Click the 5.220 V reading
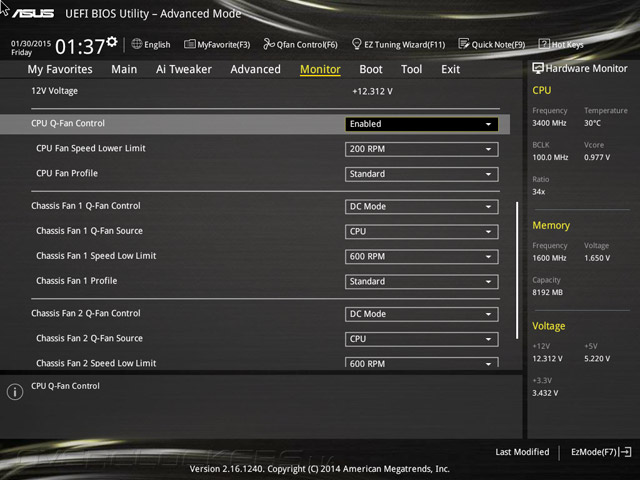640x480 pixels. coord(597,358)
